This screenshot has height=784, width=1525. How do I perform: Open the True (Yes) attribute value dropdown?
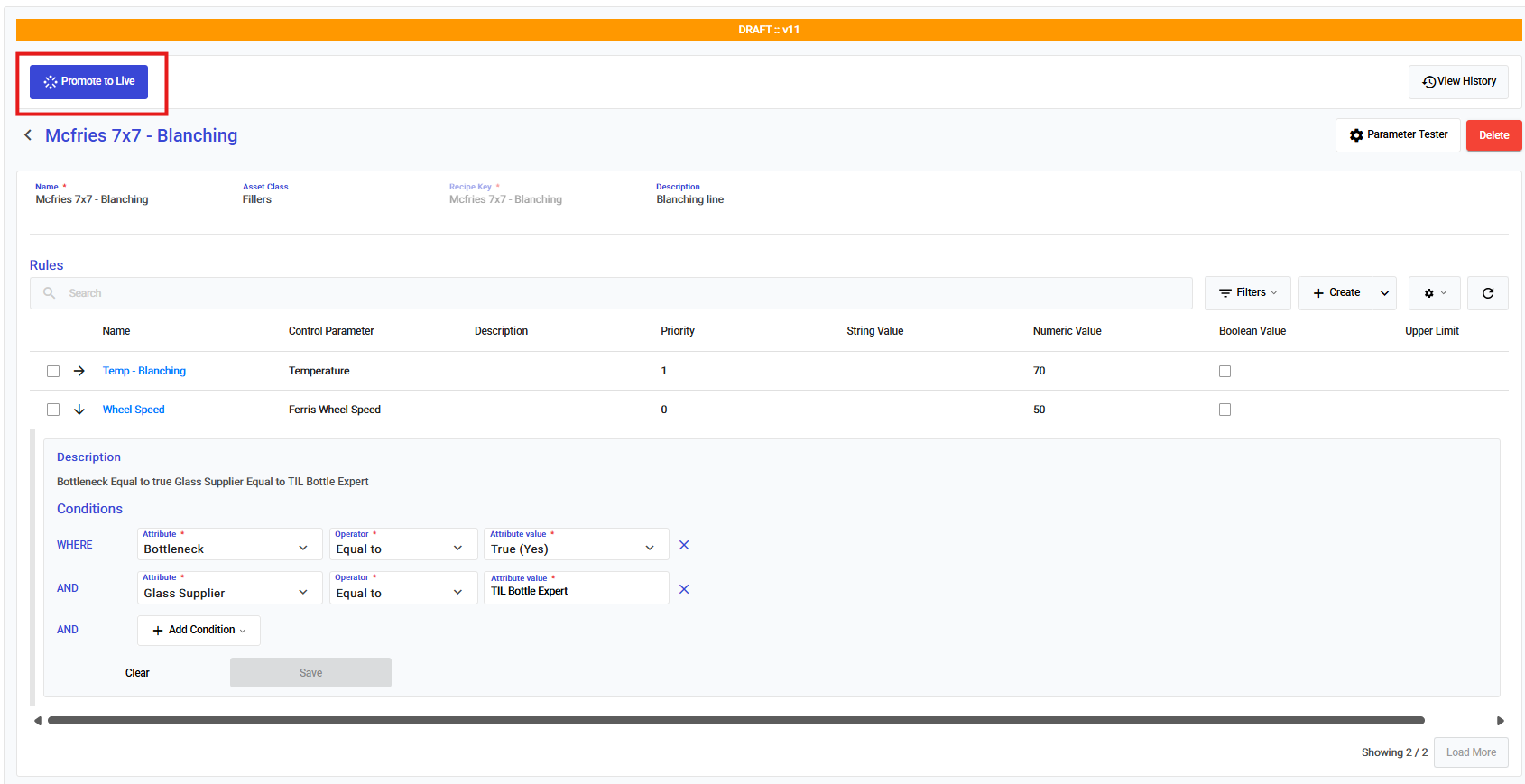coord(576,545)
